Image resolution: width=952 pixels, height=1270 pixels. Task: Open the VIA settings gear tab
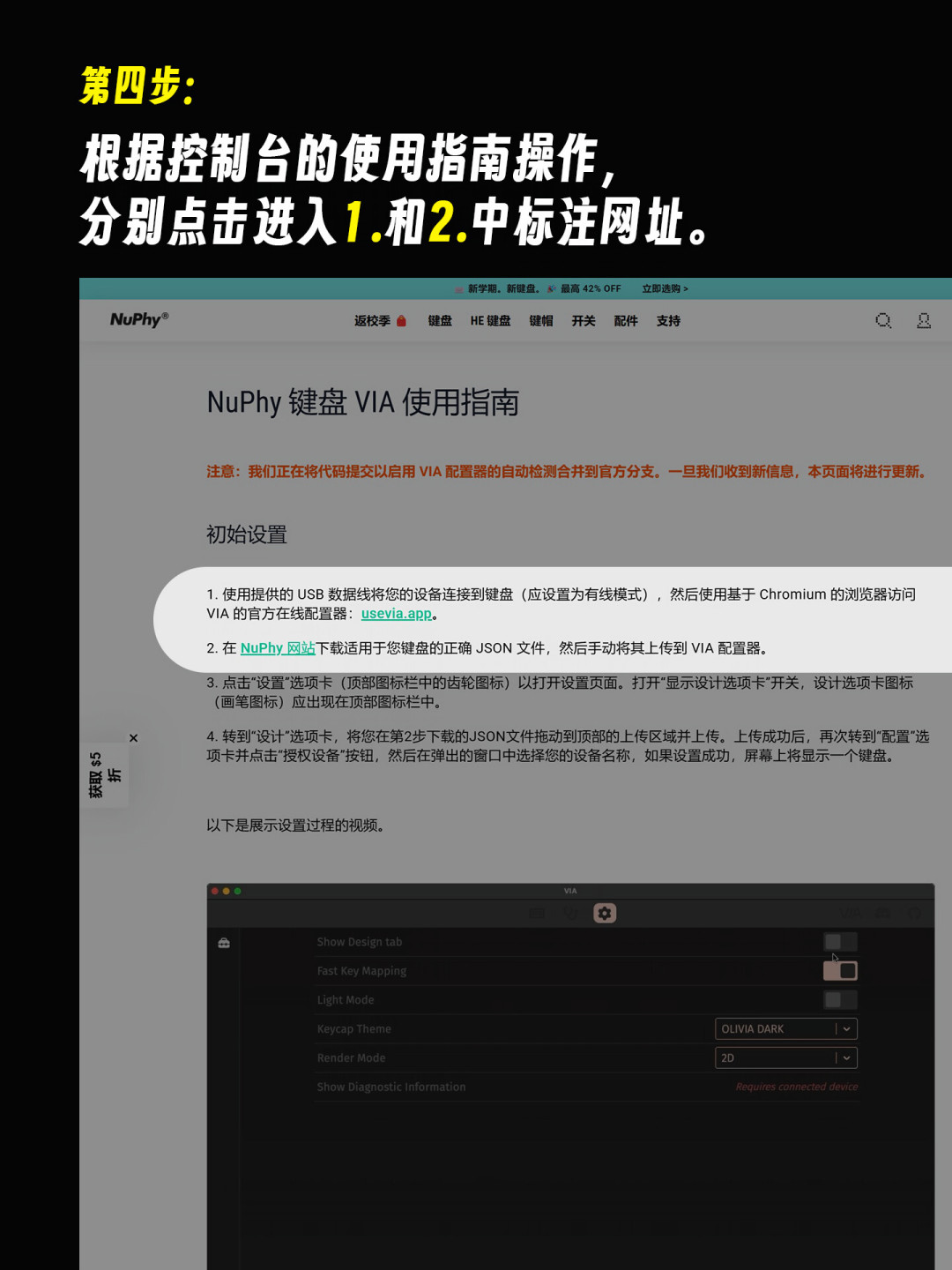click(605, 914)
